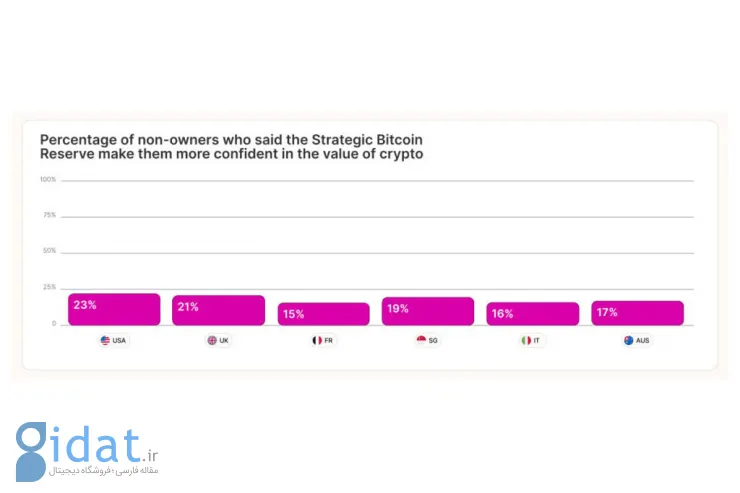
Task: Select the 21% UK bar
Action: tap(219, 310)
